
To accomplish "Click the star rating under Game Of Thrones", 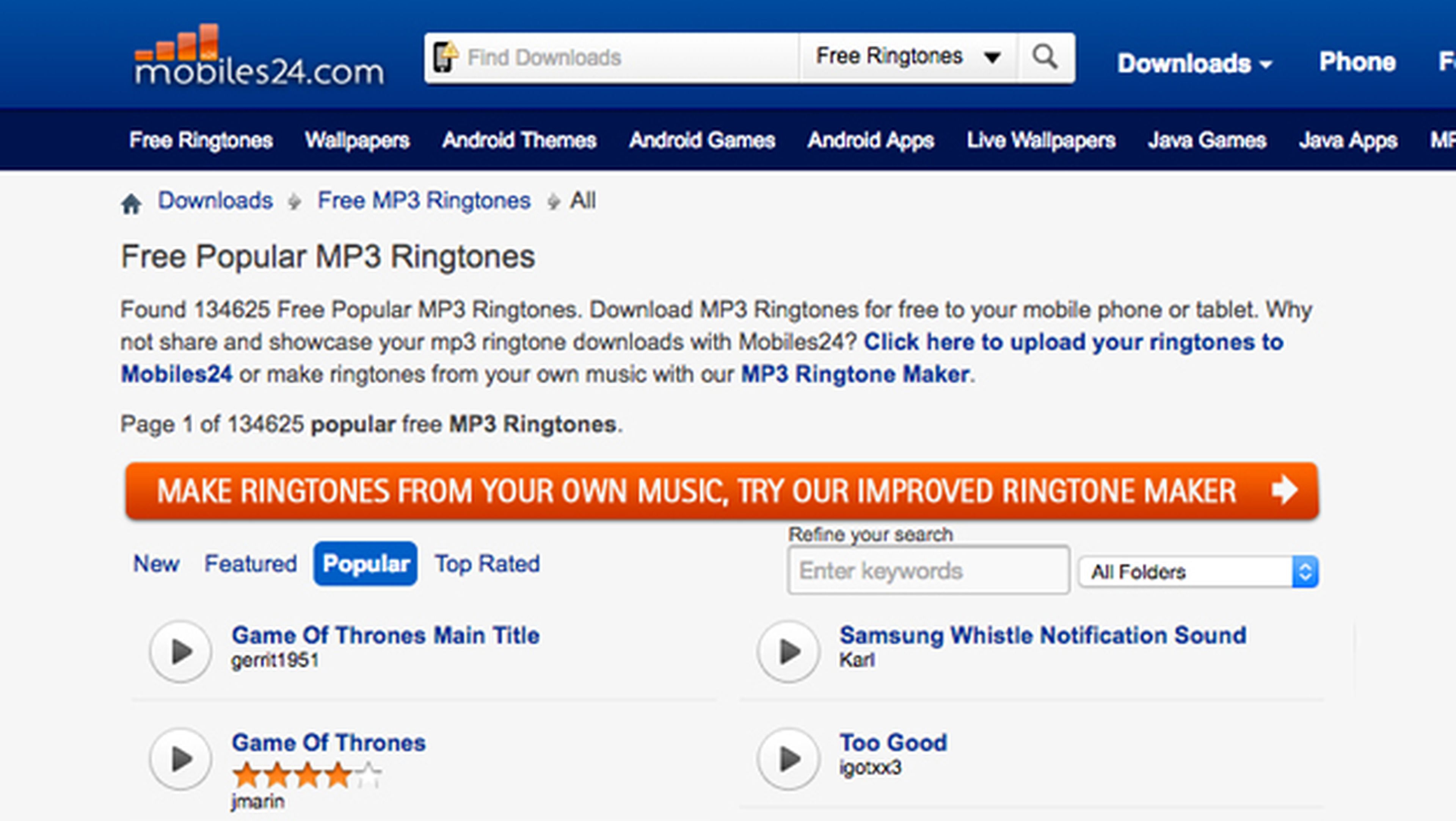I will [x=307, y=775].
